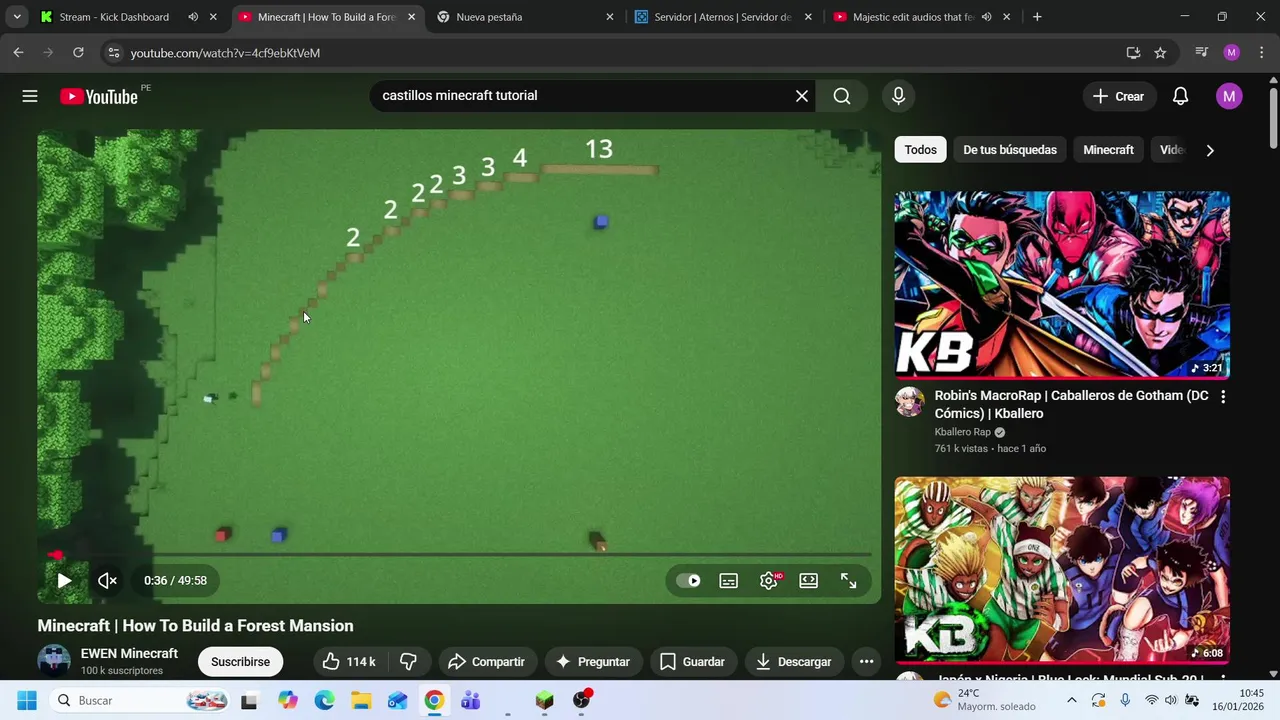1280x720 pixels.
Task: Open the tab search dropdown arrow
Action: 17,17
